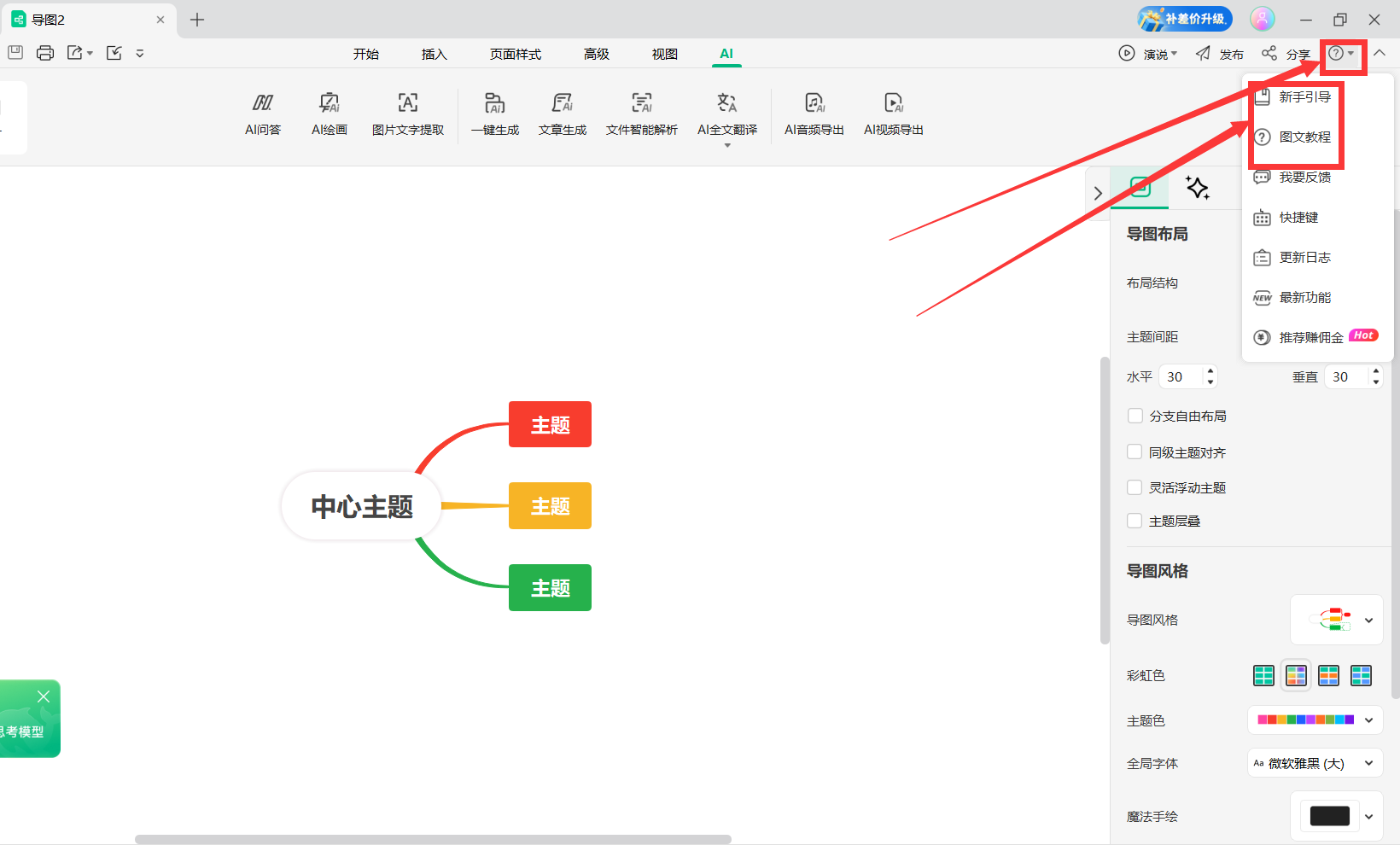Select the fourth rainbow color table style
This screenshot has height=845, width=1400.
point(1361,676)
